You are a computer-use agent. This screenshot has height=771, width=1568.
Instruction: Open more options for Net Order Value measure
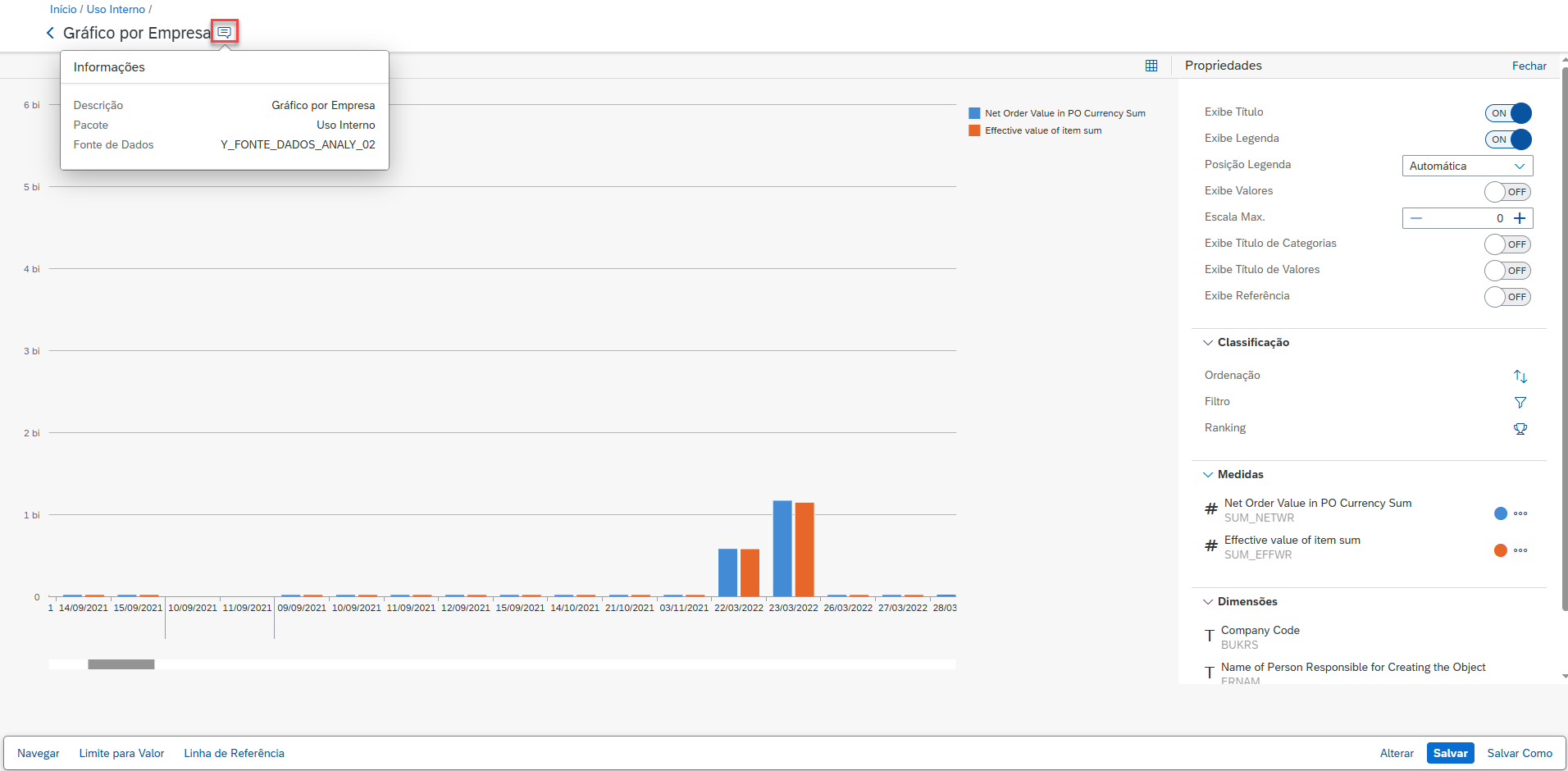click(1520, 513)
